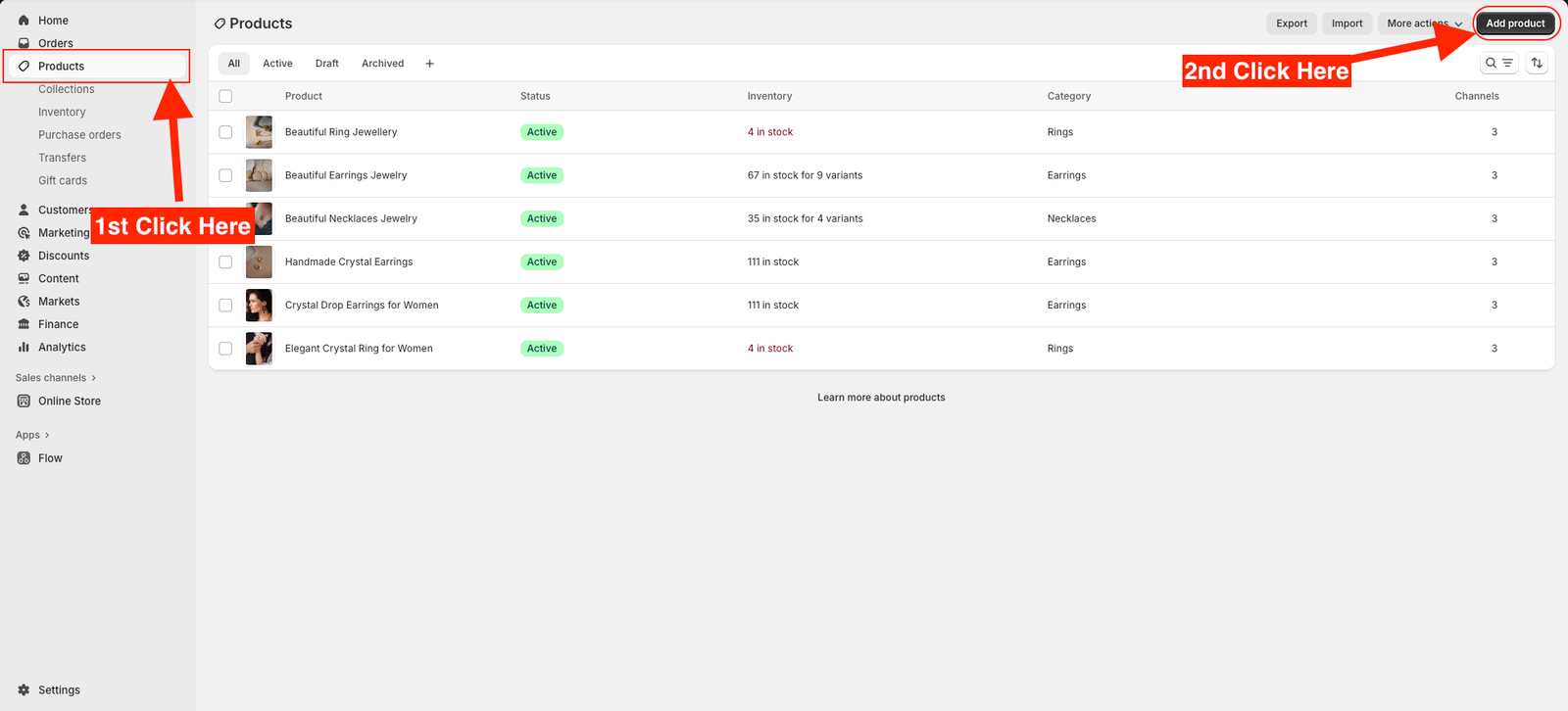Click the Discounts icon in sidebar
The width and height of the screenshot is (1568, 711).
pyautogui.click(x=24, y=256)
